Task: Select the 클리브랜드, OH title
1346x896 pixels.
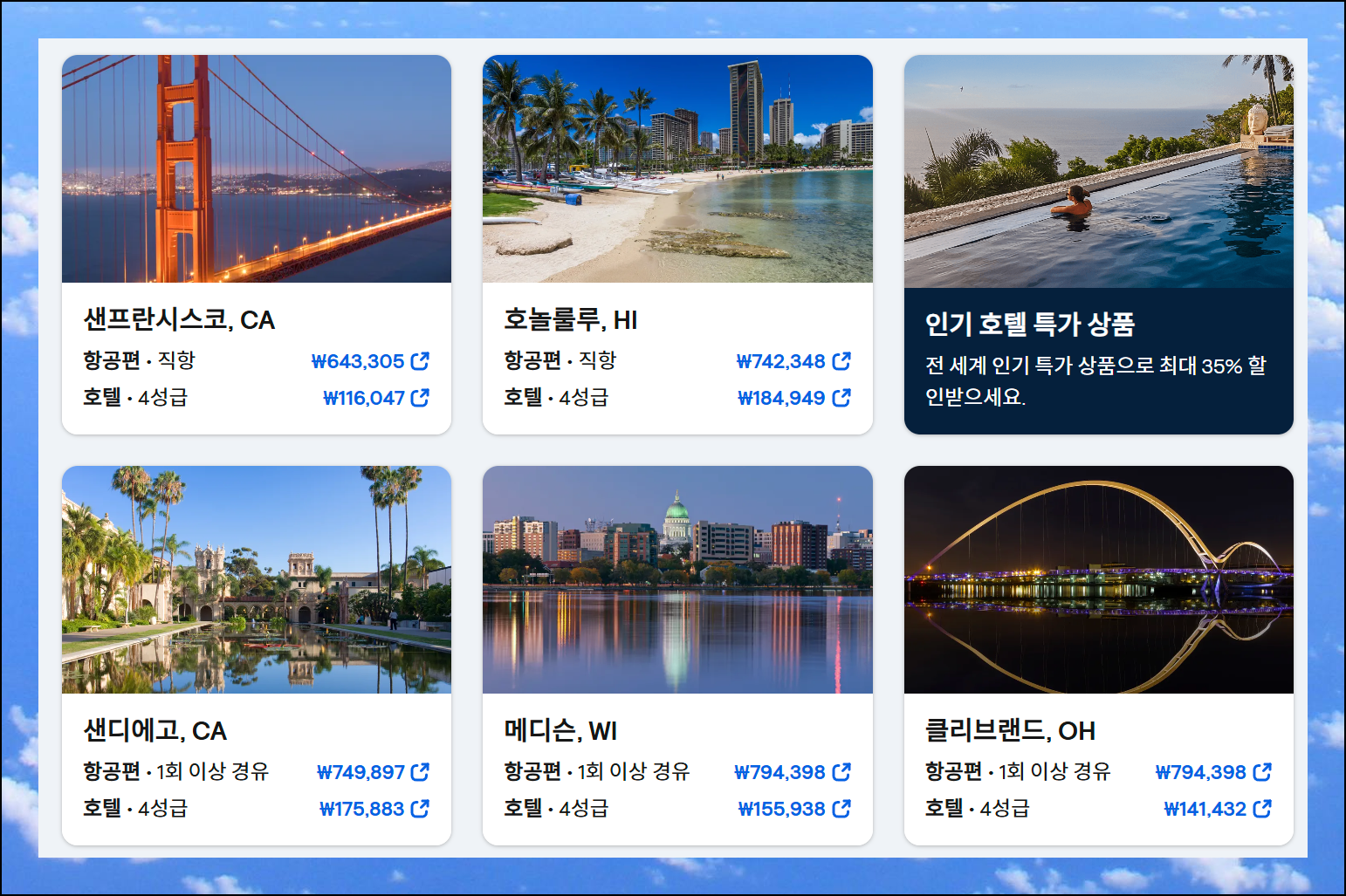Action: pos(1010,730)
